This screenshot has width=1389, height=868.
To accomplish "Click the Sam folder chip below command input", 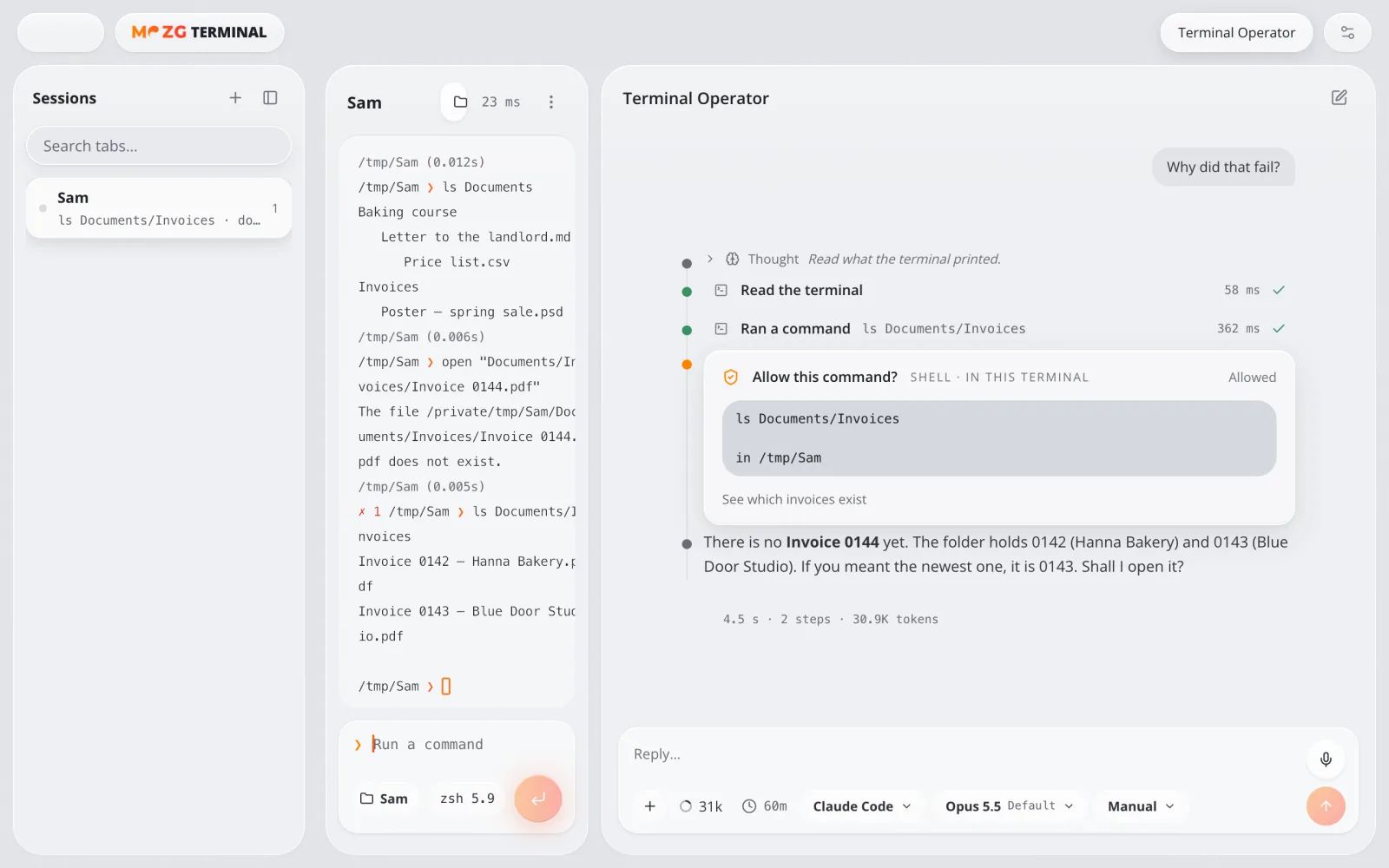I will tap(384, 799).
